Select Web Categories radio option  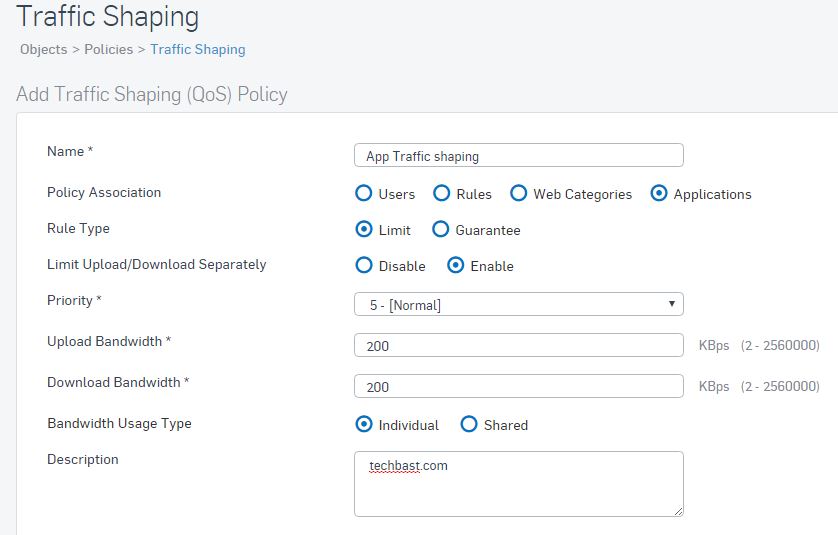click(518, 193)
